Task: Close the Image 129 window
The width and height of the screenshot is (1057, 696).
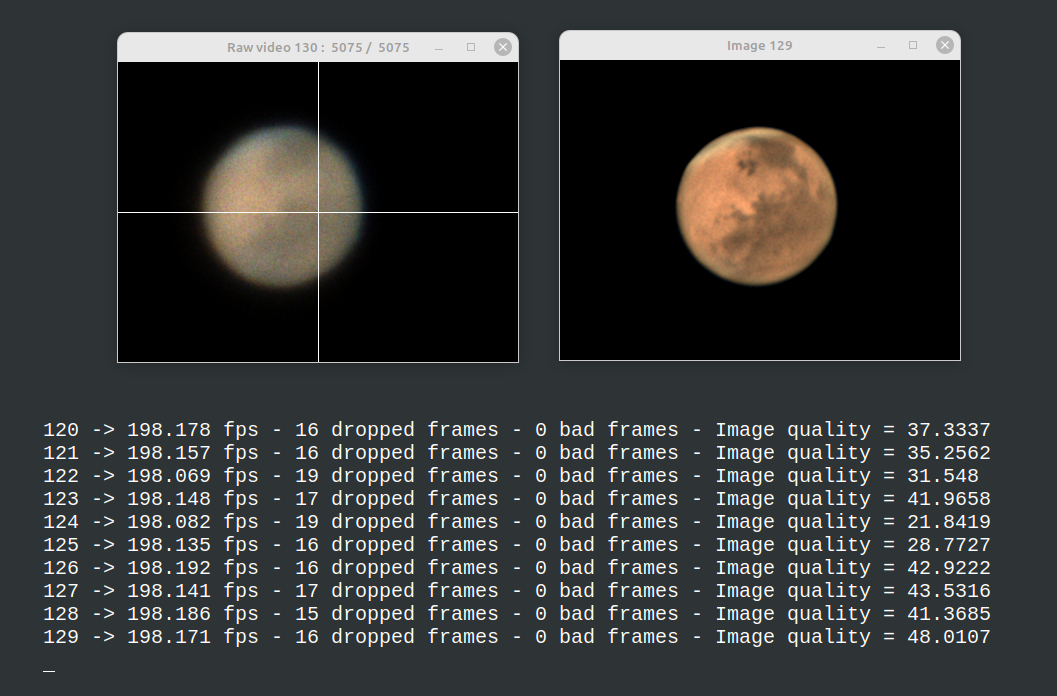Action: pos(944,45)
